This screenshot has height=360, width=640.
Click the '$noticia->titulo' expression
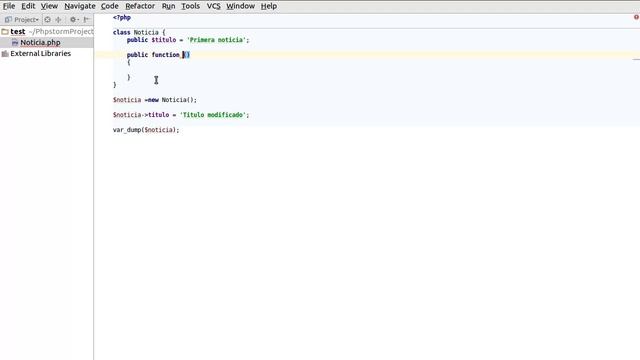coord(141,115)
